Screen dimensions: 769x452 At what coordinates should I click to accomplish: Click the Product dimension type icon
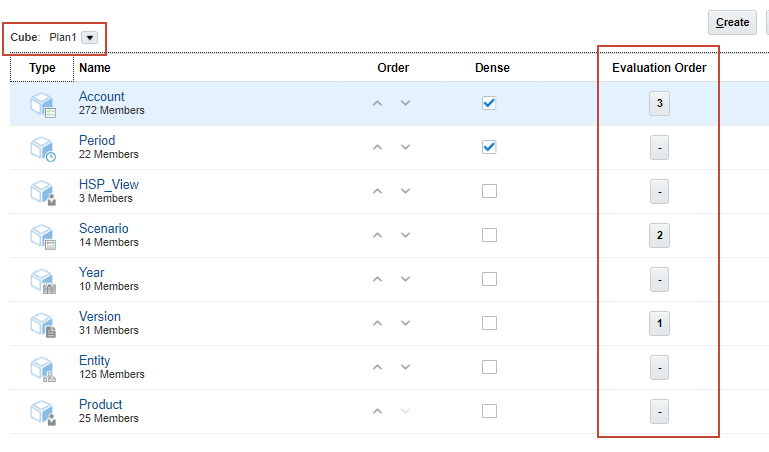coord(42,412)
